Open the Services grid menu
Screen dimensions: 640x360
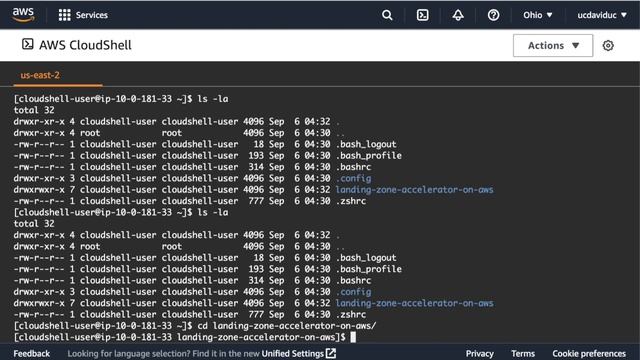point(64,15)
